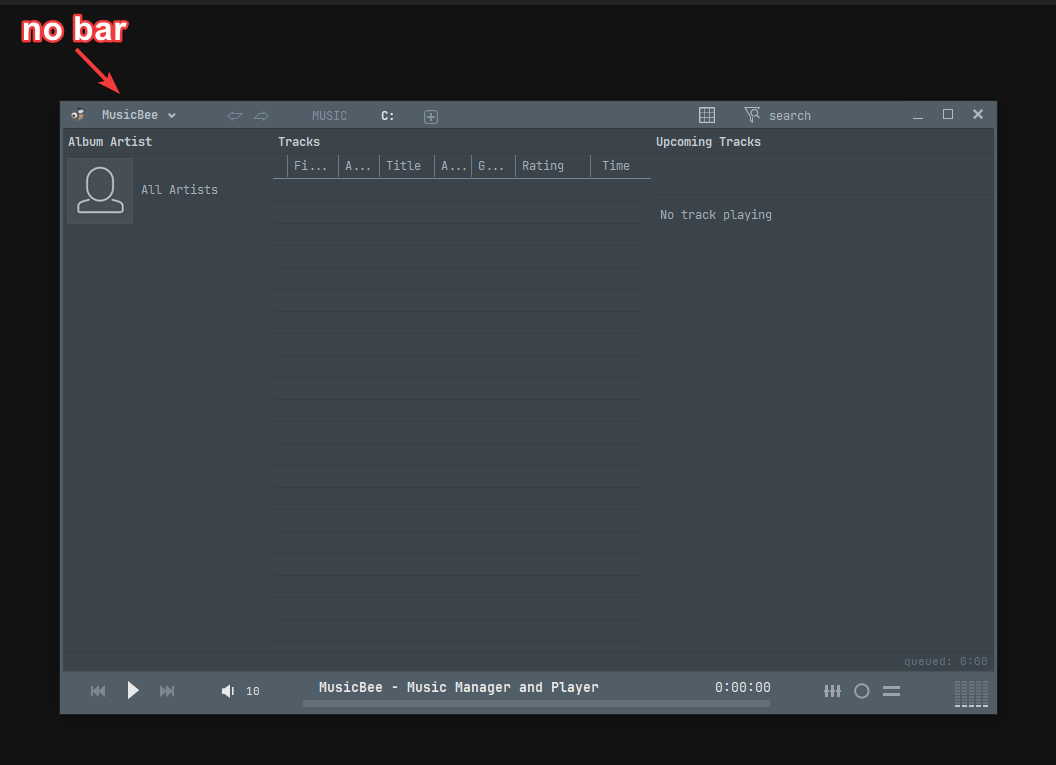The width and height of the screenshot is (1056, 765).
Task: Mute using the volume speaker icon
Action: [x=228, y=691]
